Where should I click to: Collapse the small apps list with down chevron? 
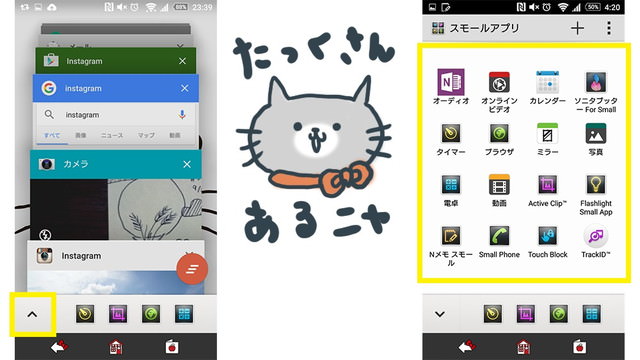[440, 314]
